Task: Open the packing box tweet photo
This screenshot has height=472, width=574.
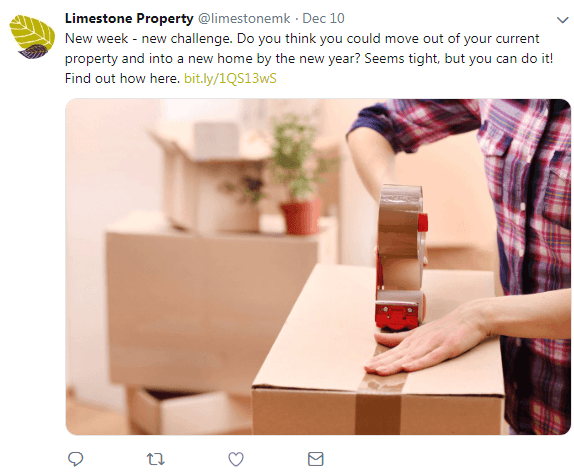Action: pos(318,267)
